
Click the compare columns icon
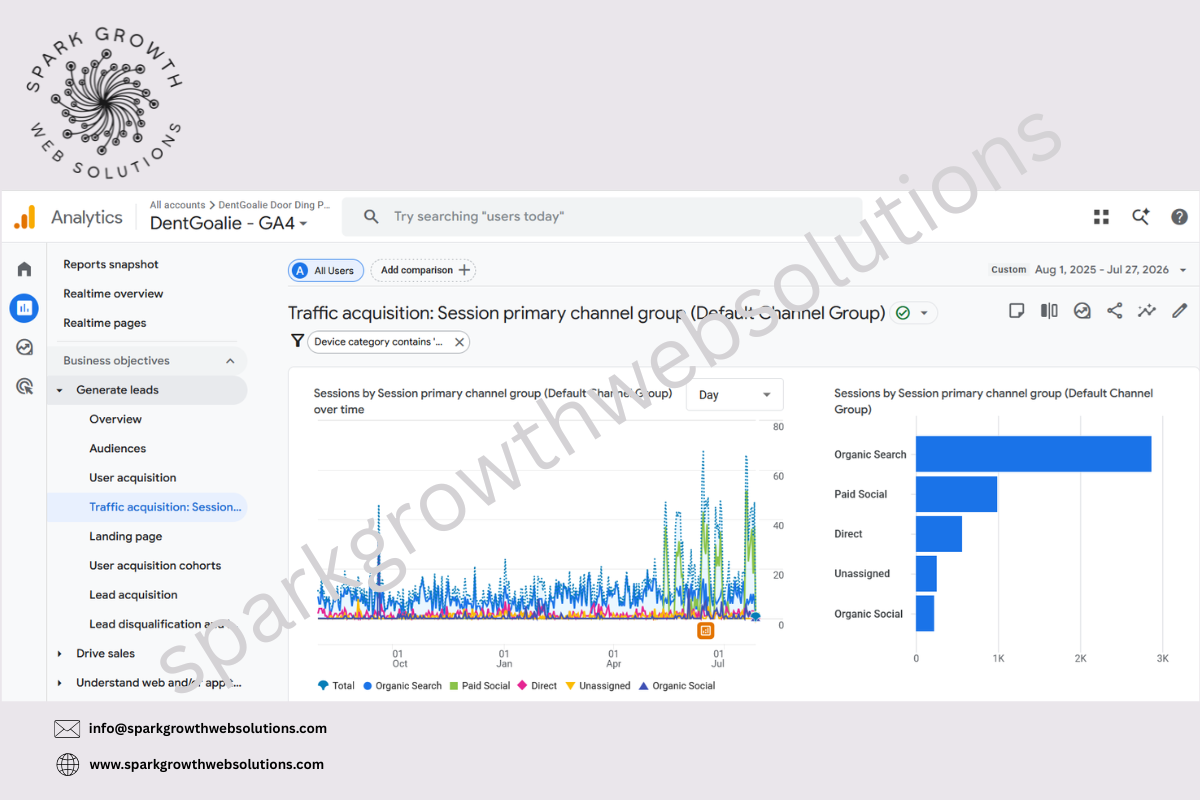coord(1049,311)
